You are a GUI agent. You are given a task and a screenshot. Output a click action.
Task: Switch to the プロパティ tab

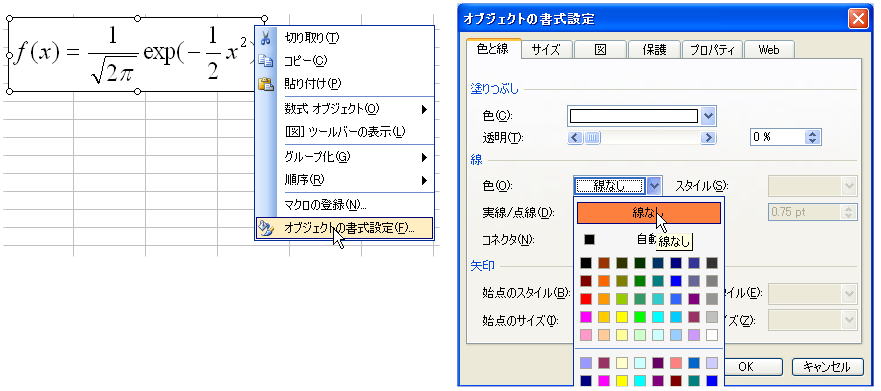[x=712, y=49]
